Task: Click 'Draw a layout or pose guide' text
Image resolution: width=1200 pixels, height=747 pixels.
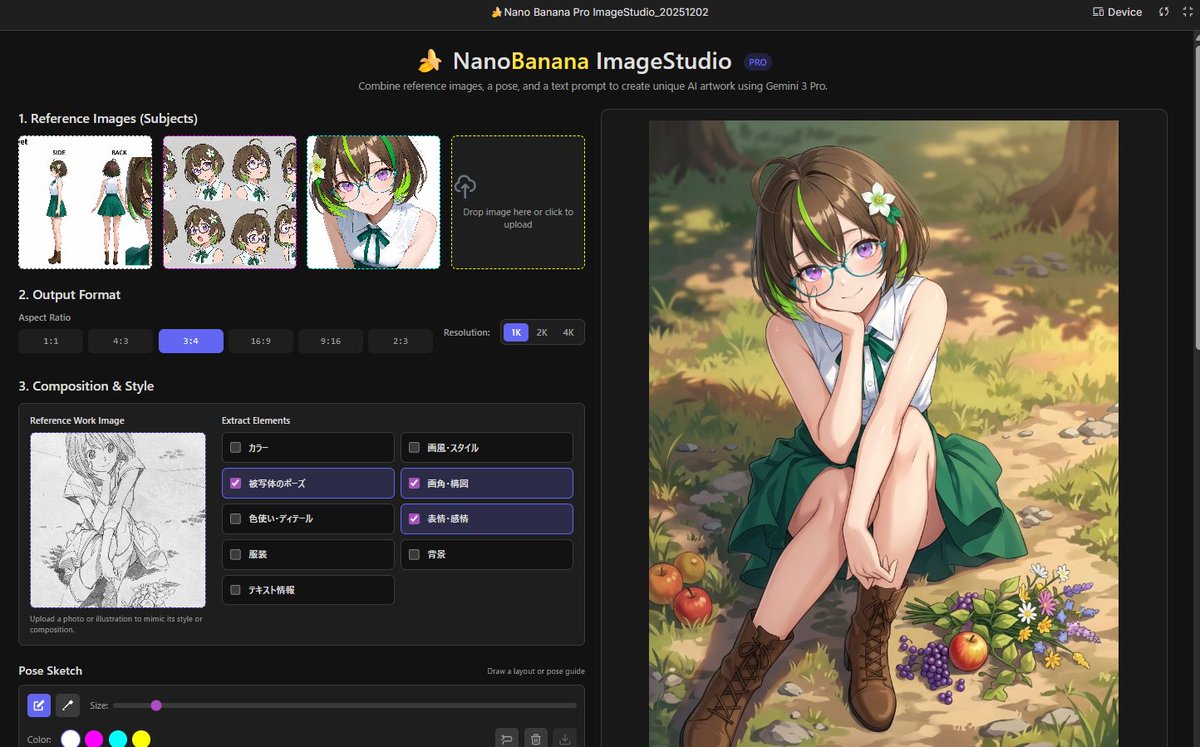Action: (x=536, y=671)
